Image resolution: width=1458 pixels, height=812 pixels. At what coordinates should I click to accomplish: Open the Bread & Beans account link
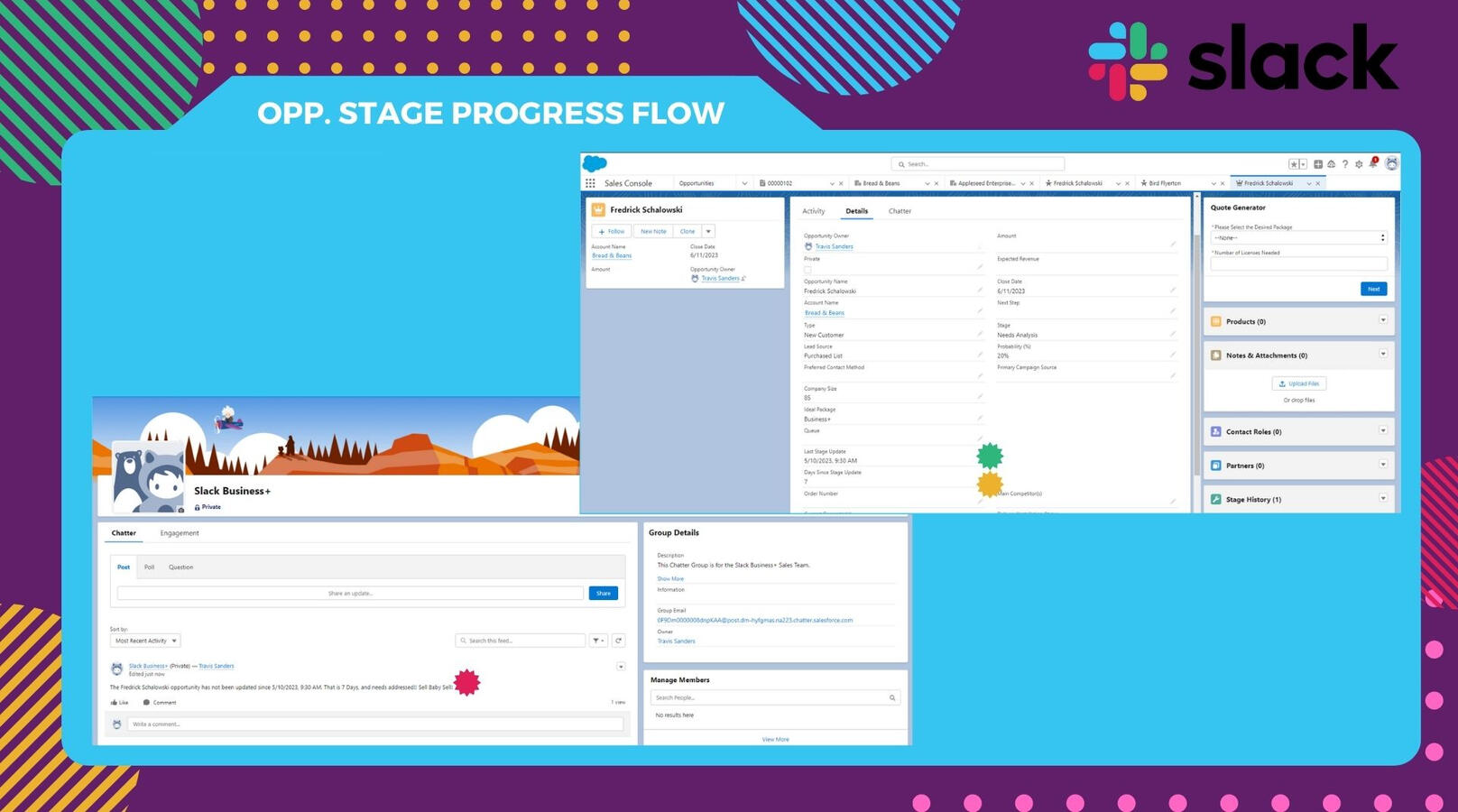click(612, 255)
